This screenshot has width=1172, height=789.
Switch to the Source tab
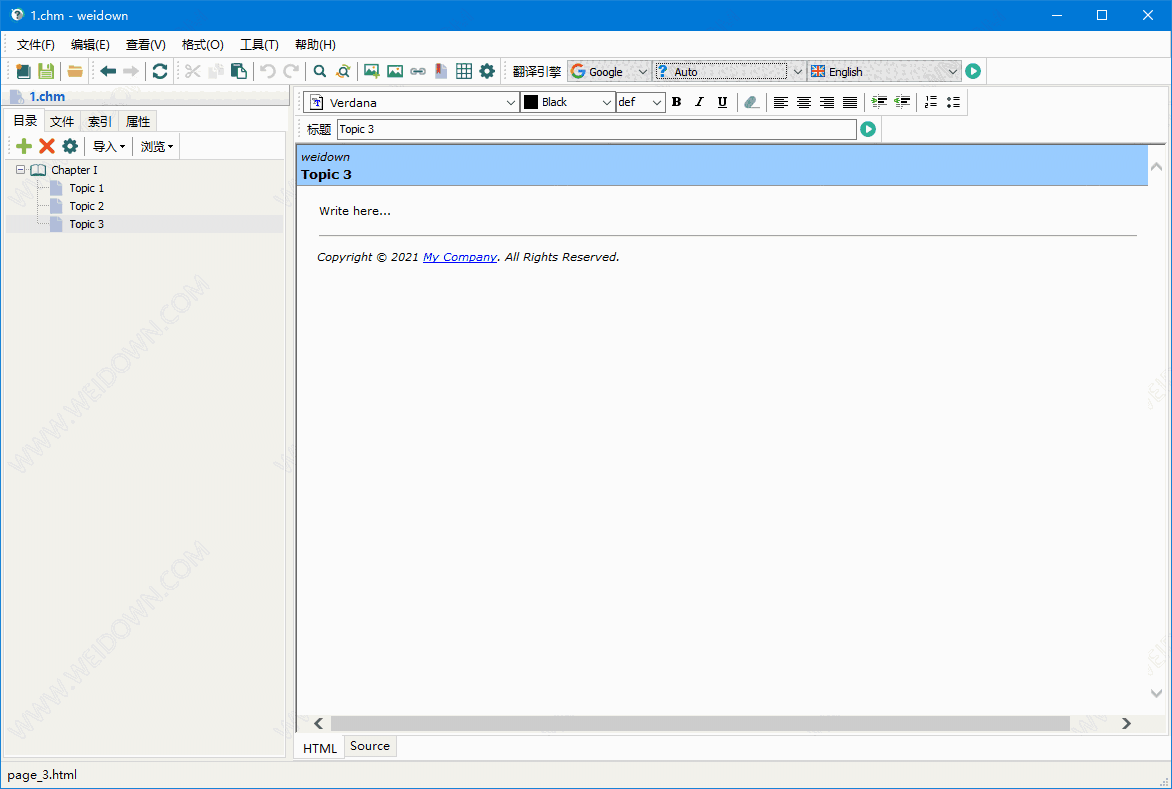pyautogui.click(x=370, y=746)
